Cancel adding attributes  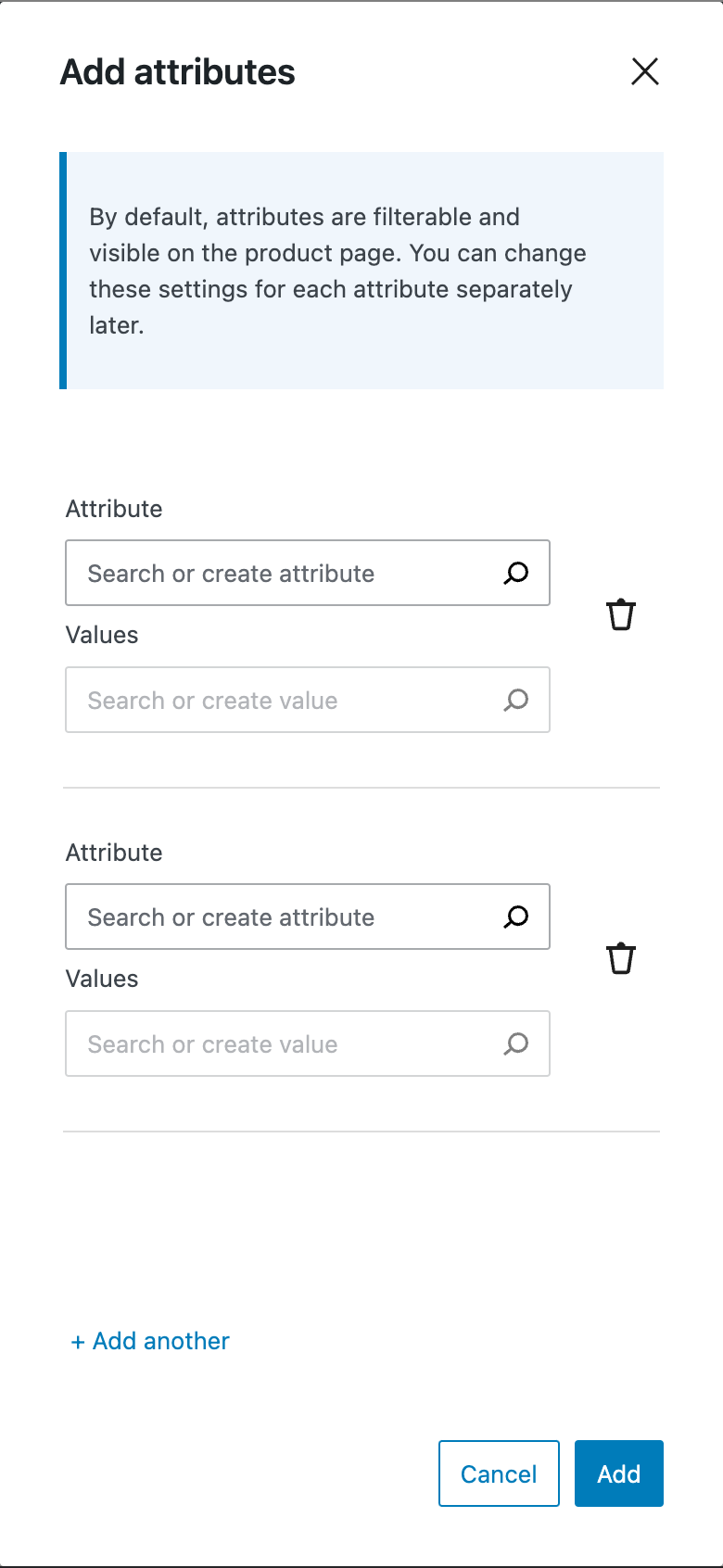(499, 1473)
